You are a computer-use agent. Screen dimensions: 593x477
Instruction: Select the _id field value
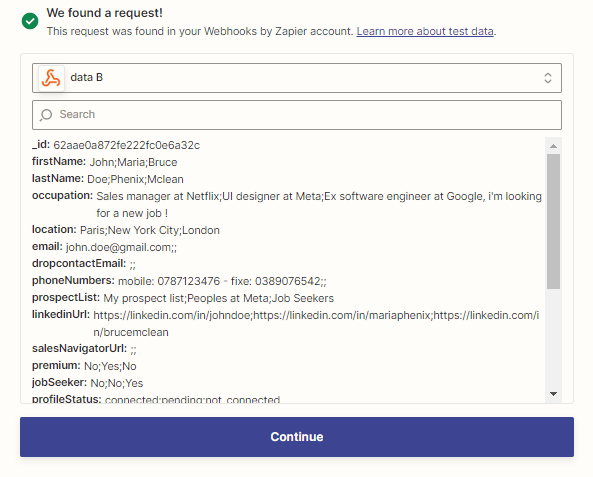tap(127, 145)
